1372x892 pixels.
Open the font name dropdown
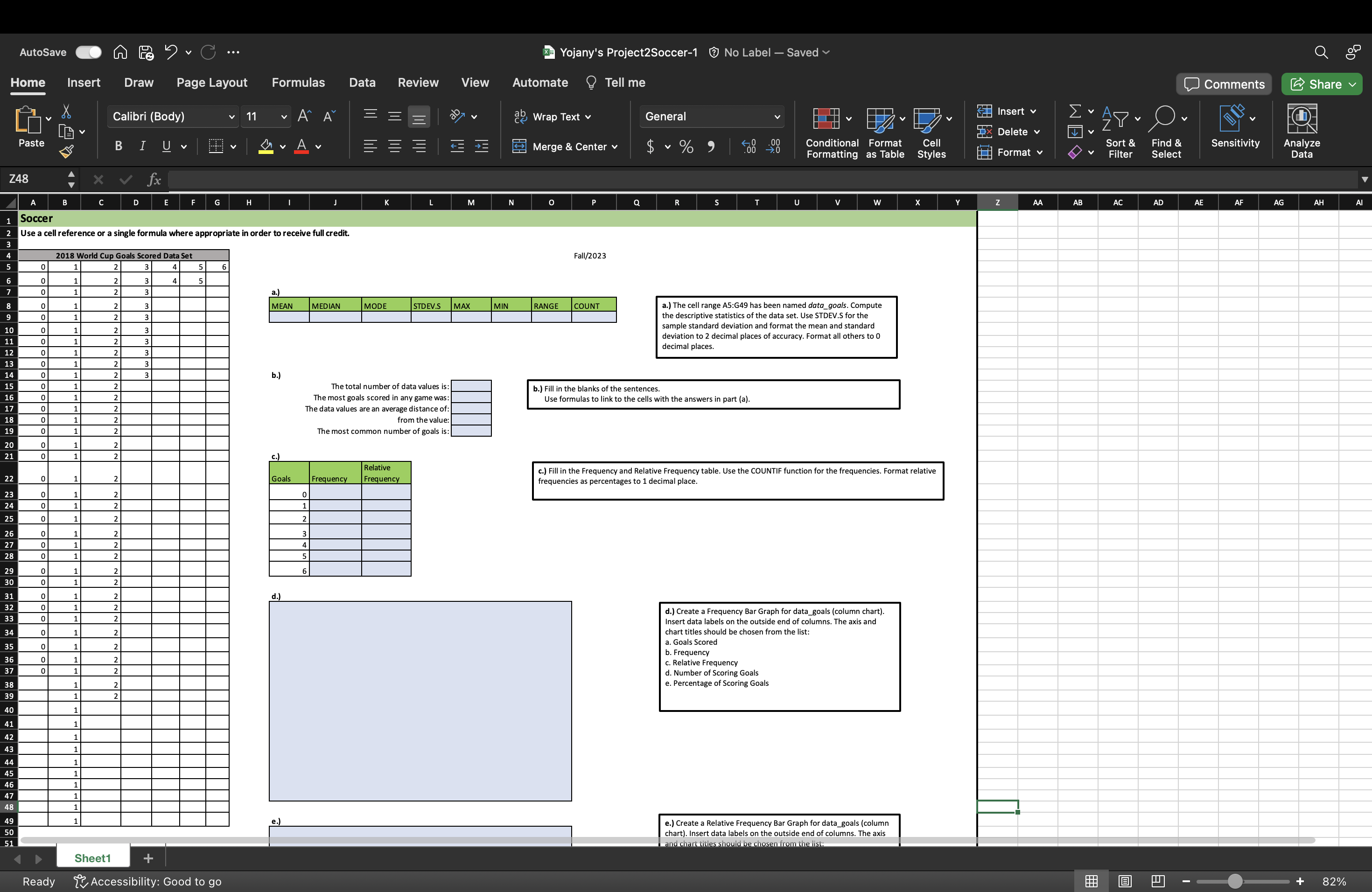[231, 117]
